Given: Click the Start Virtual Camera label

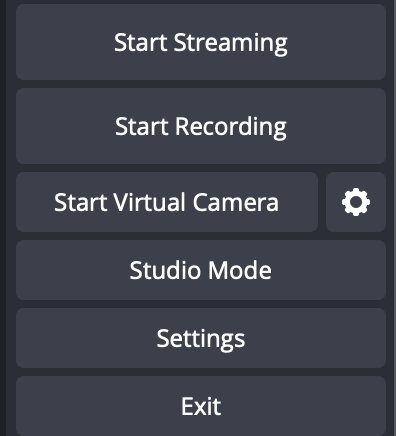Looking at the screenshot, I should point(166,202).
